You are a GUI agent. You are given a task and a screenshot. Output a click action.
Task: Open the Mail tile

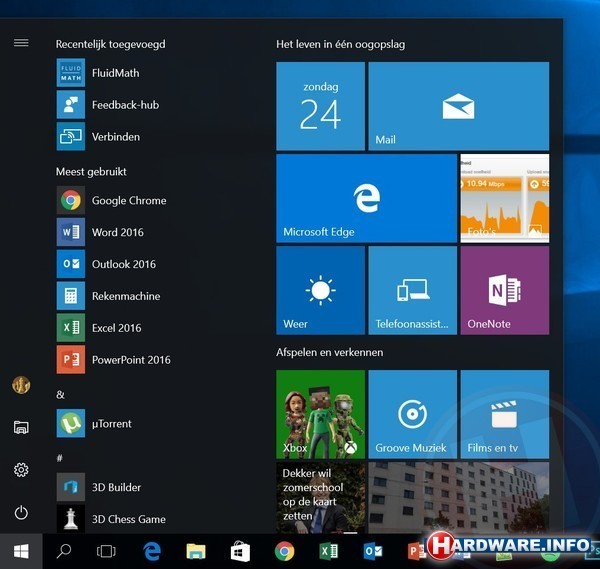[x=458, y=106]
